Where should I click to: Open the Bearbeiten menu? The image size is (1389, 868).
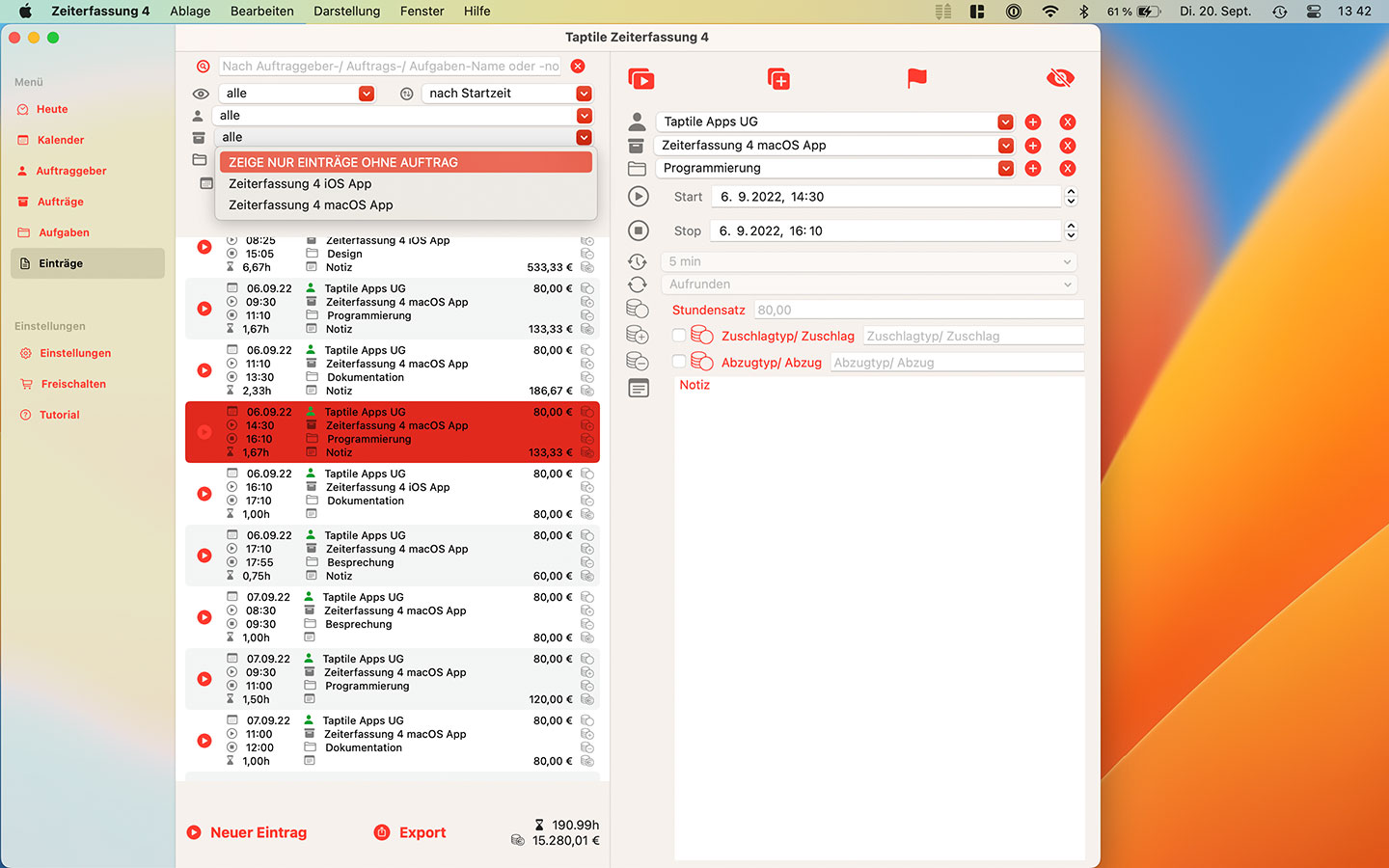click(262, 12)
